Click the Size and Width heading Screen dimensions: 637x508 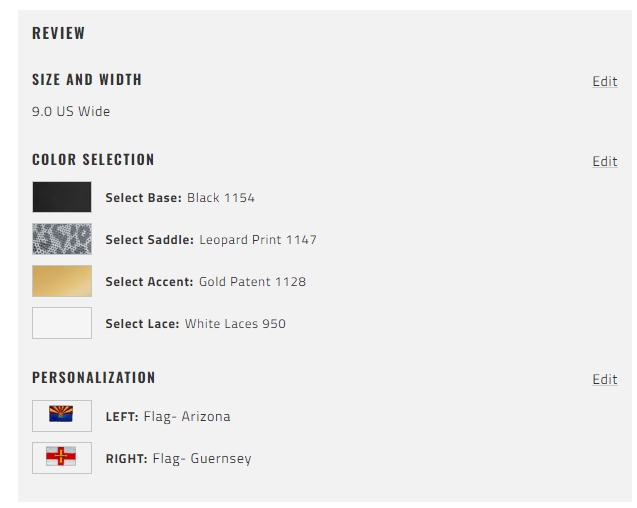[x=87, y=80]
